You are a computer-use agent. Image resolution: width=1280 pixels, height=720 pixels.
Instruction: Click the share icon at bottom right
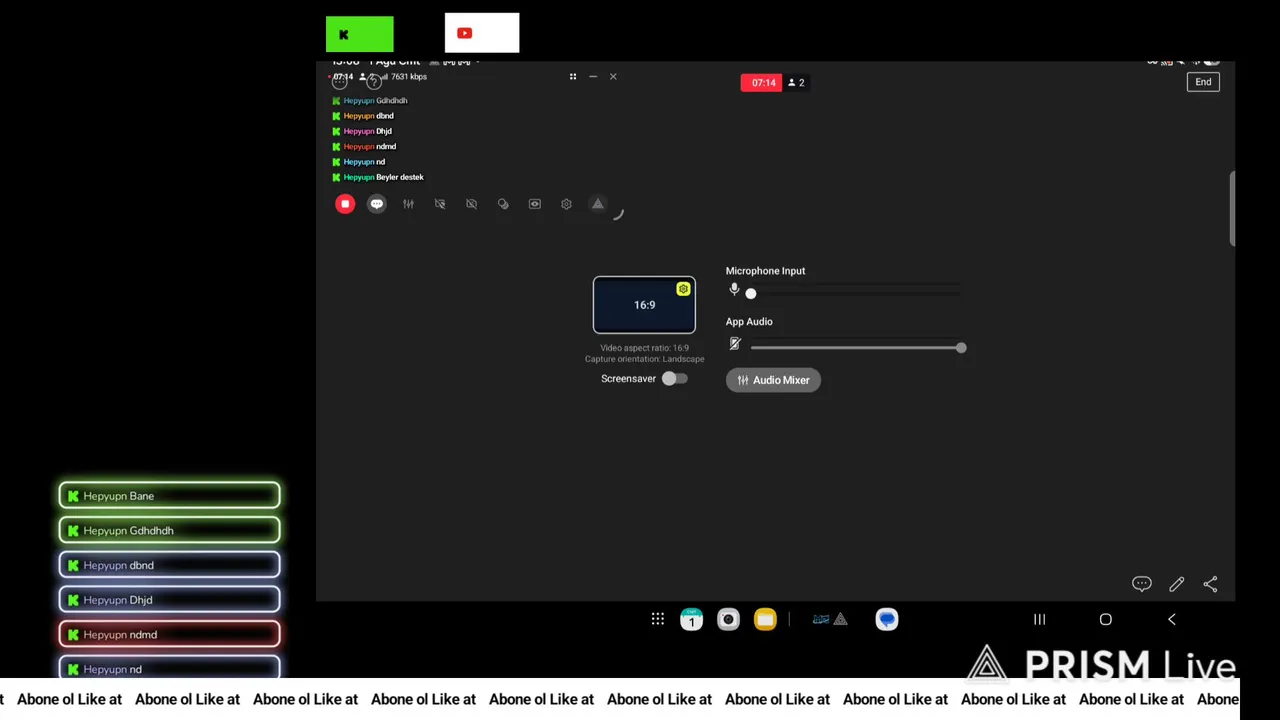1210,584
